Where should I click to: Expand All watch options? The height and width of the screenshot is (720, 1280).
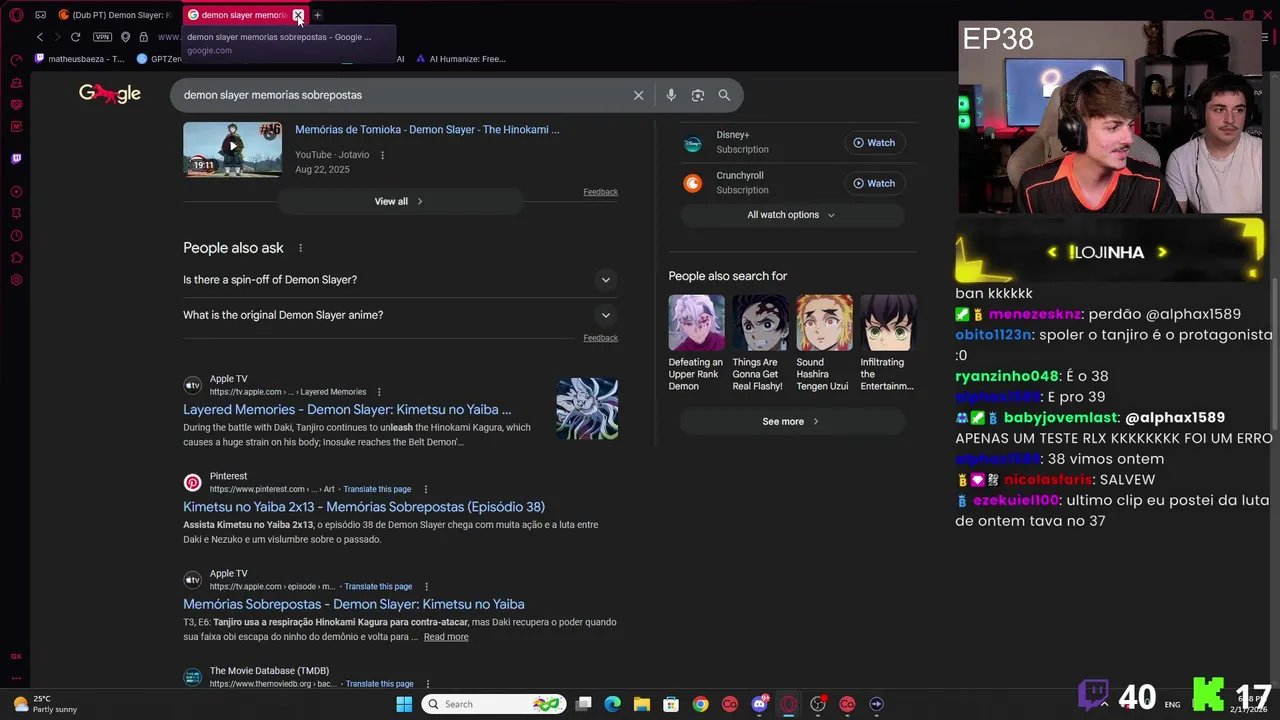click(x=792, y=215)
